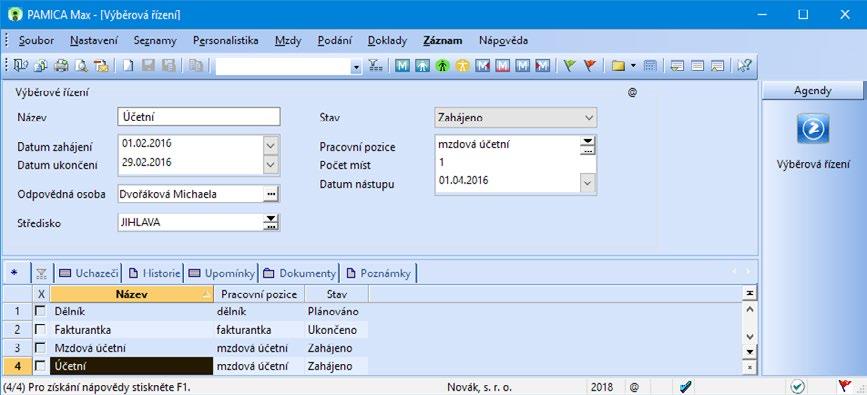This screenshot has width=867, height=395.
Task: Open print preview magnifier icon
Action: pos(81,66)
